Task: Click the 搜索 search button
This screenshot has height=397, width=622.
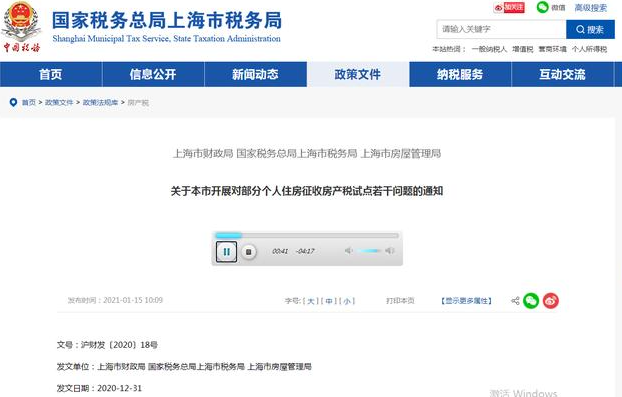Action: pyautogui.click(x=590, y=29)
